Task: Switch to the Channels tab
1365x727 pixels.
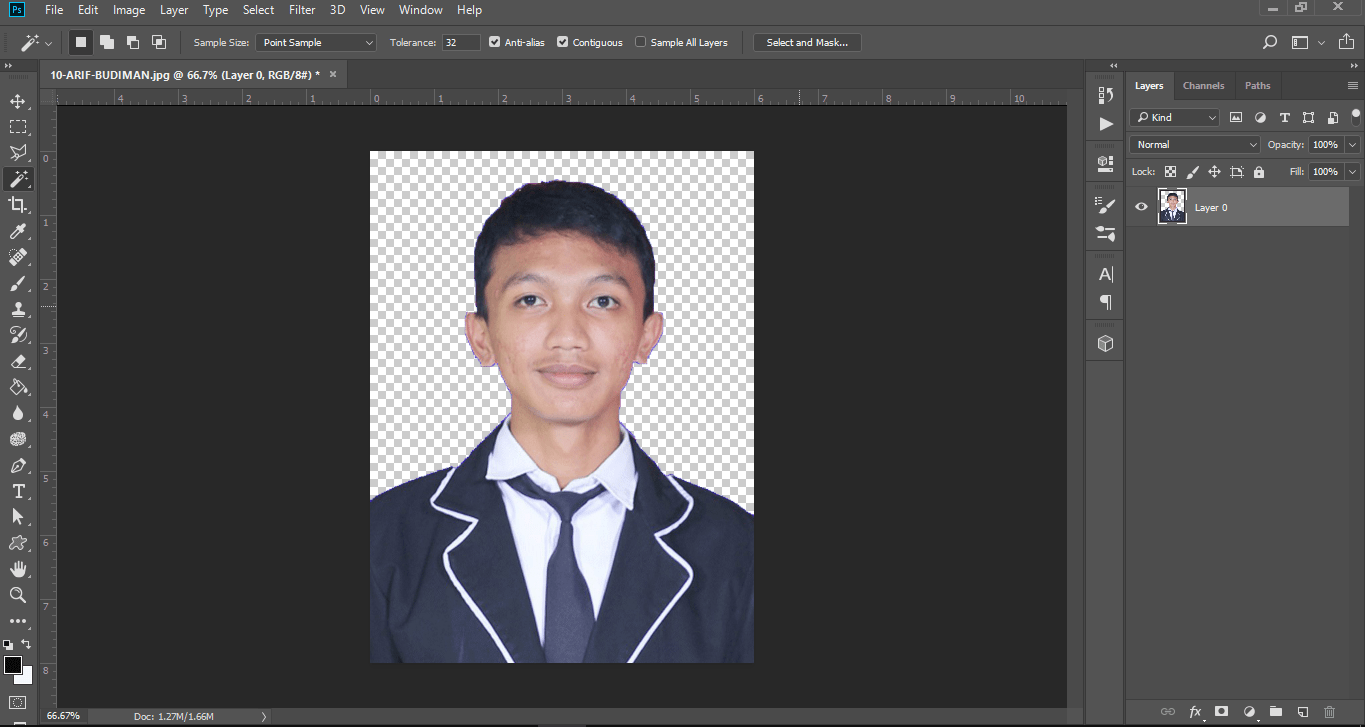Action: [1203, 86]
